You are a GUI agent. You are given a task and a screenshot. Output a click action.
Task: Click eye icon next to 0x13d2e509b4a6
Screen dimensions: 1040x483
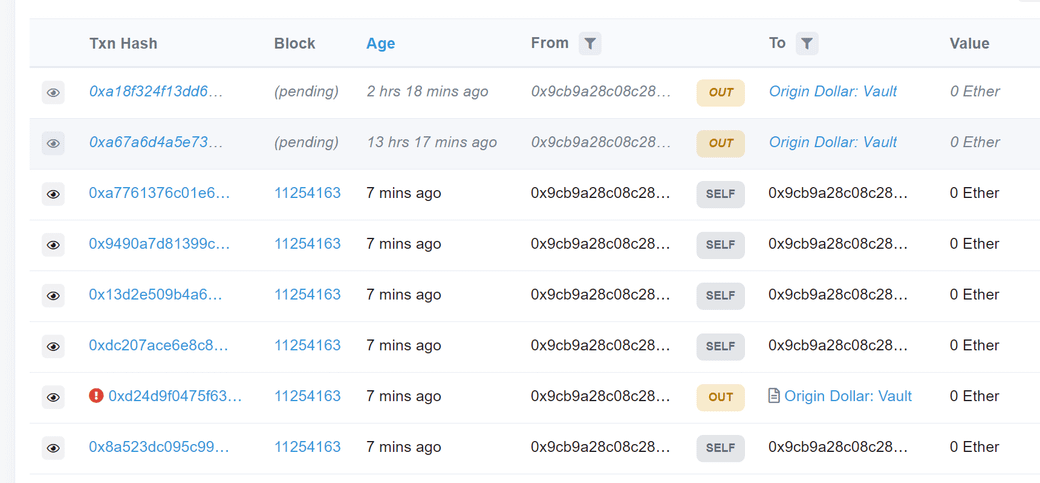[53, 295]
